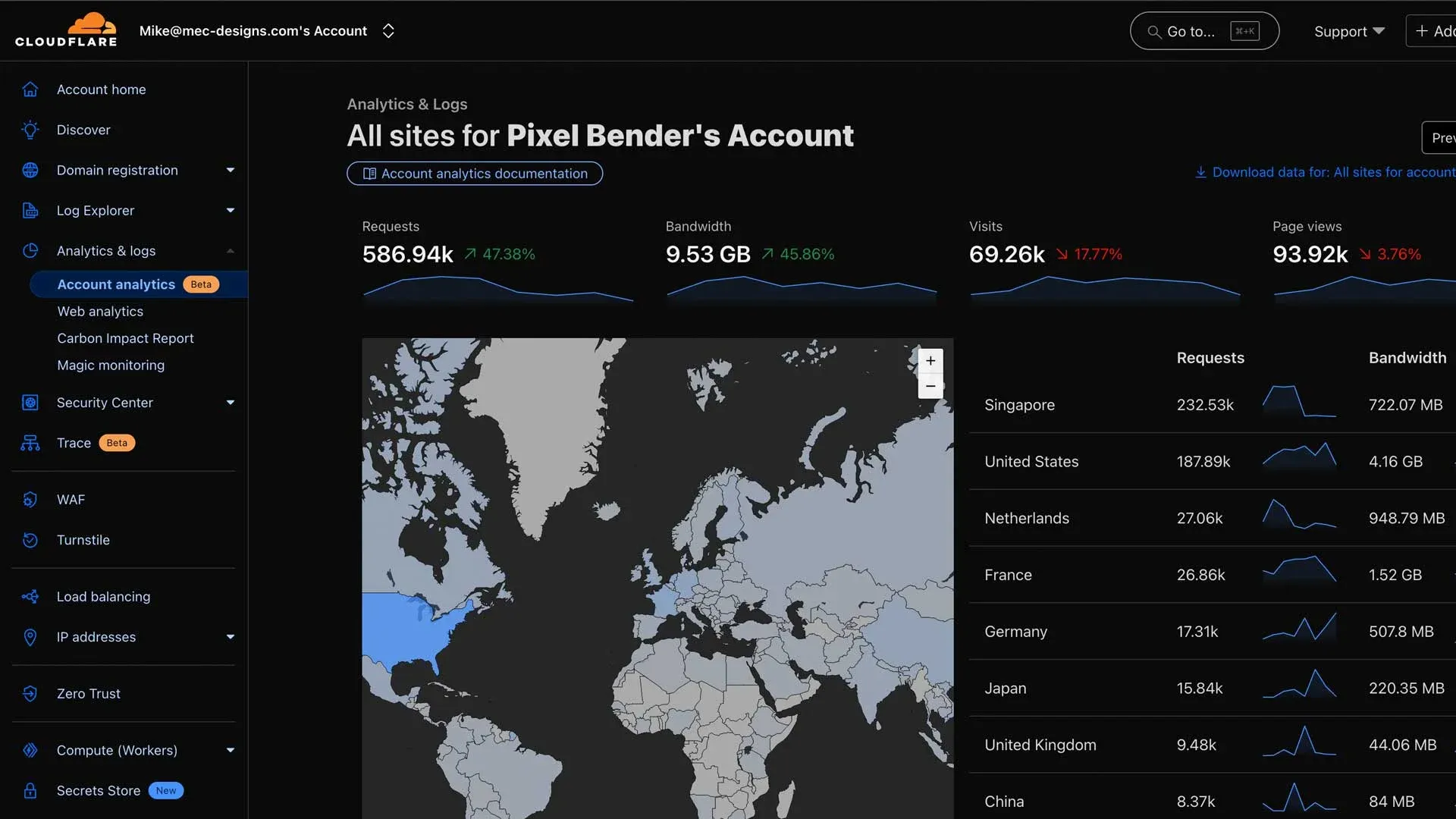The image size is (1456, 819).
Task: Open the Support dropdown
Action: point(1348,32)
